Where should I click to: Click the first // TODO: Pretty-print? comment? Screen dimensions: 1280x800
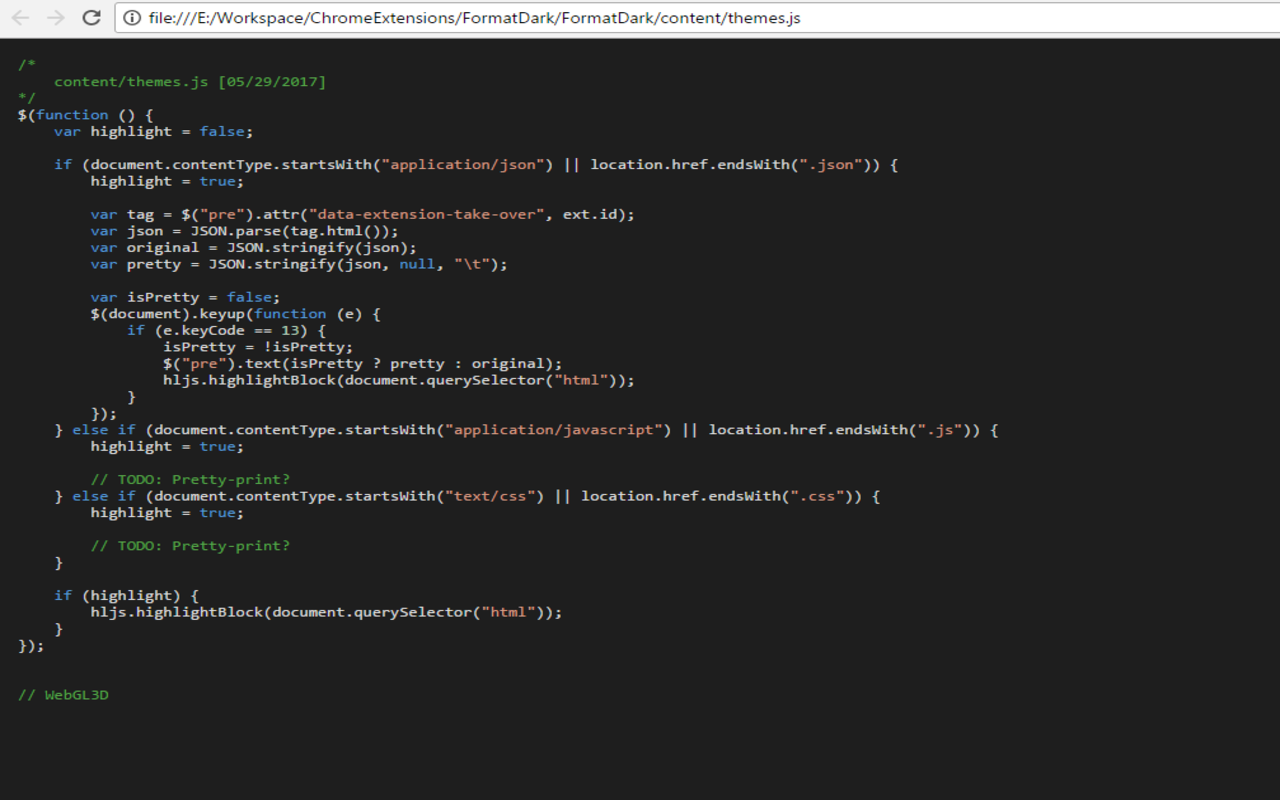[190, 478]
